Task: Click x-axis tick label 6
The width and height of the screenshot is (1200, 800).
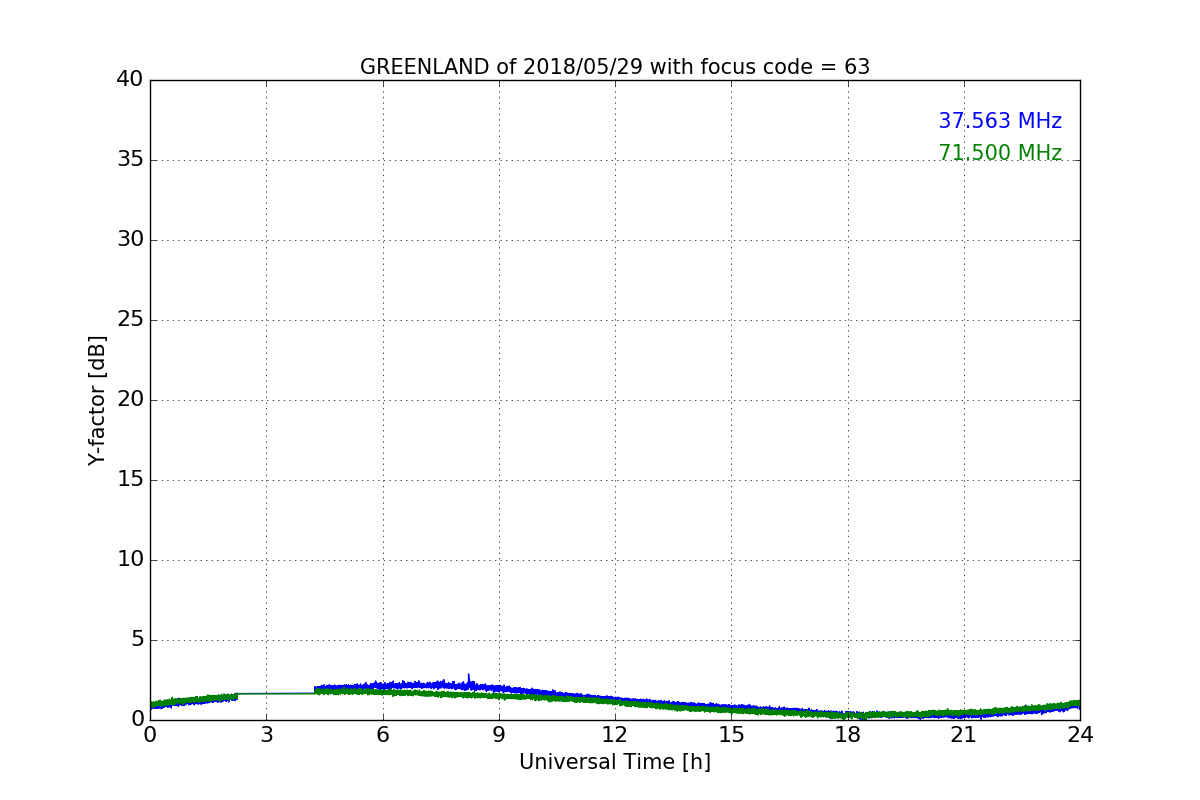Action: [x=382, y=735]
